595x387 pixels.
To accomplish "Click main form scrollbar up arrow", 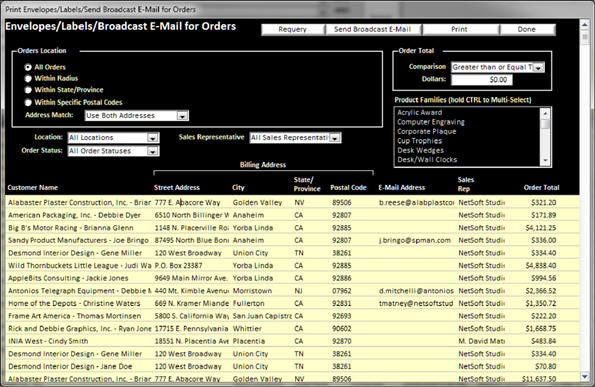I will [585, 24].
